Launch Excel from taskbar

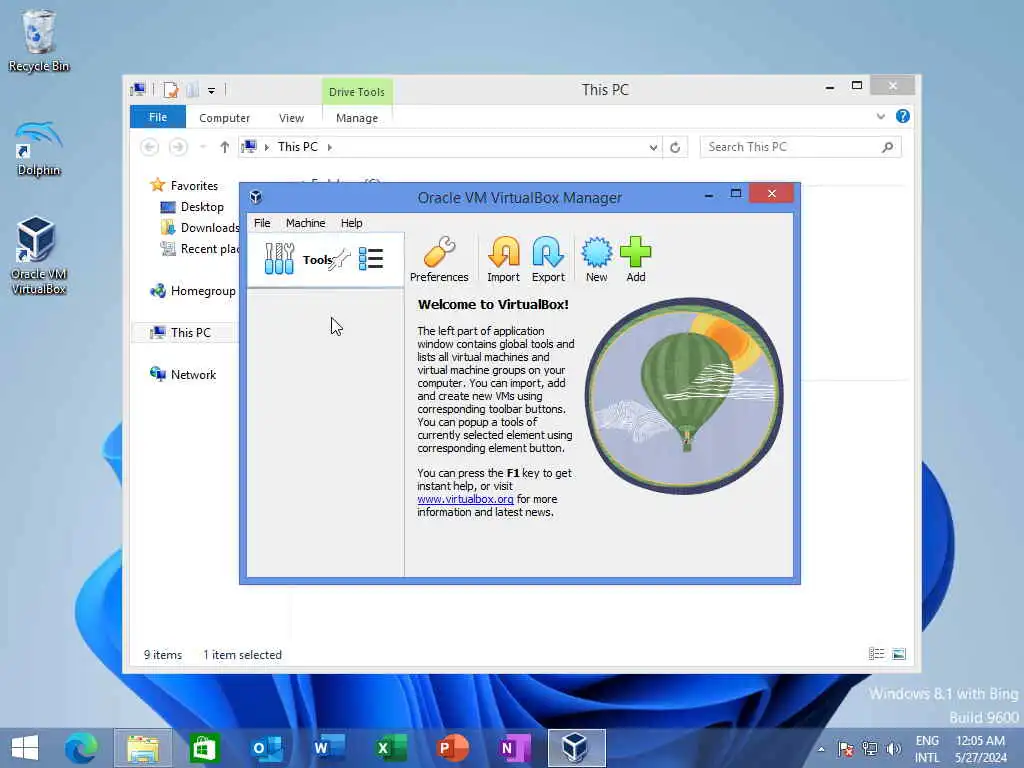391,748
